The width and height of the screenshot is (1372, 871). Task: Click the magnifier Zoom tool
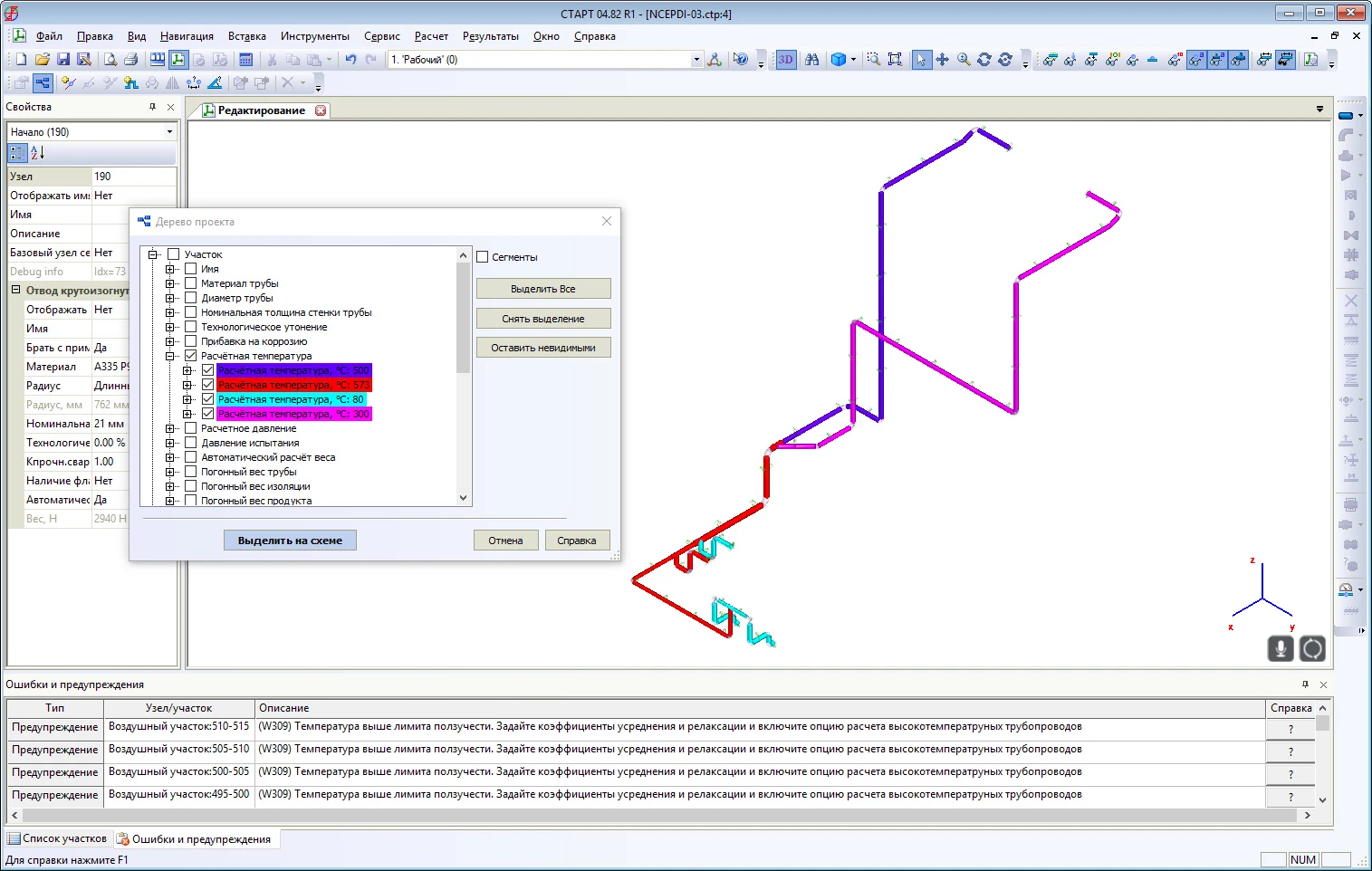[x=964, y=60]
